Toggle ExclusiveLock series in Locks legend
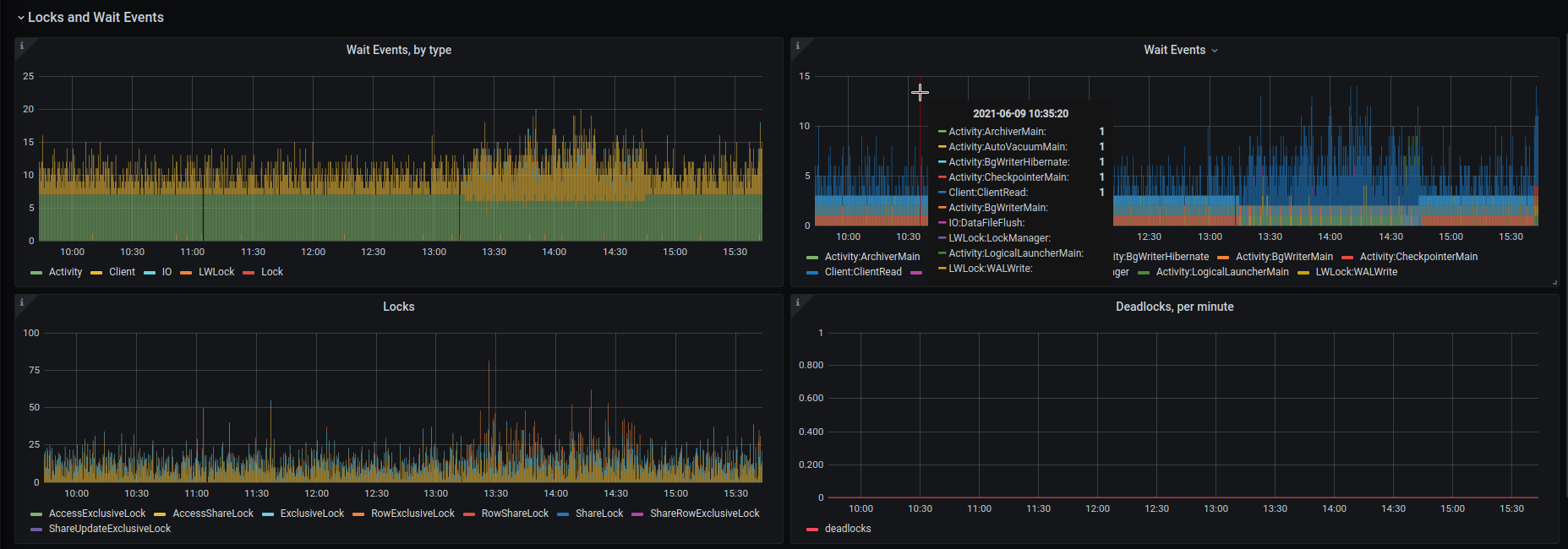Image resolution: width=1568 pixels, height=549 pixels. tap(312, 514)
